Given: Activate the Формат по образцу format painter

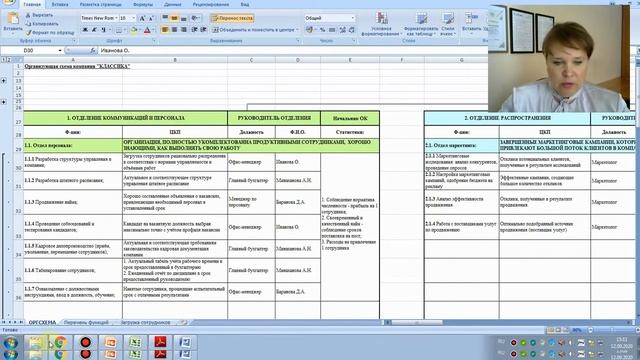Looking at the screenshot, I should click(x=50, y=32).
